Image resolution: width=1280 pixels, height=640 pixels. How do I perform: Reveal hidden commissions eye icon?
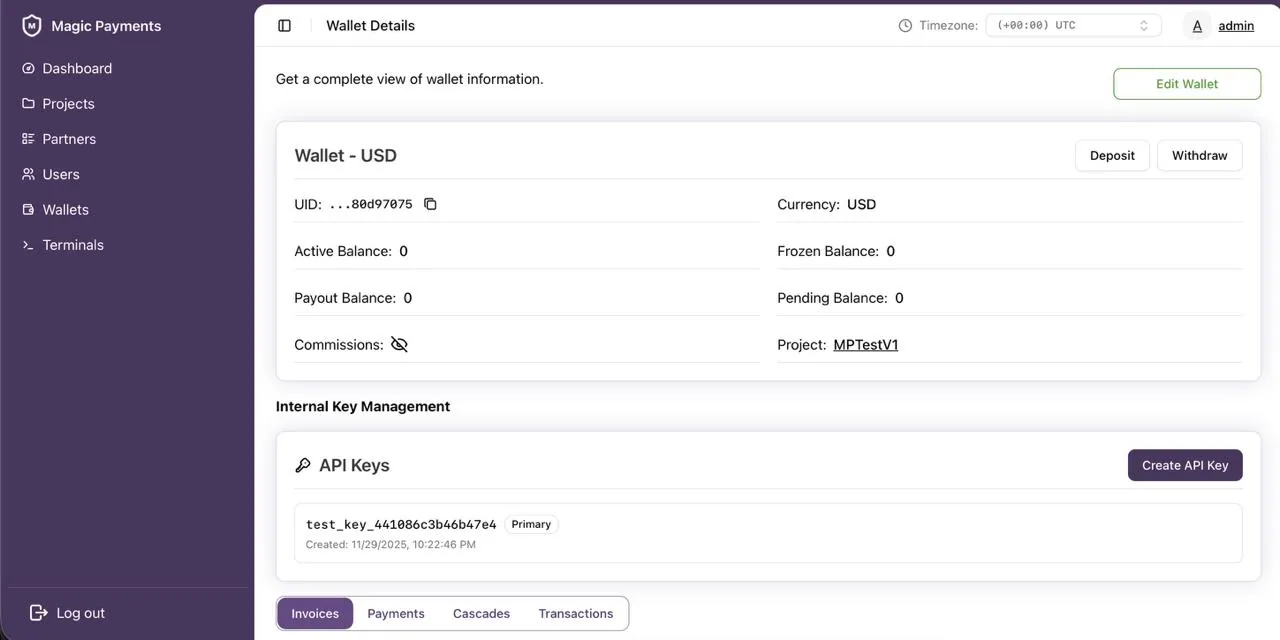pos(399,345)
